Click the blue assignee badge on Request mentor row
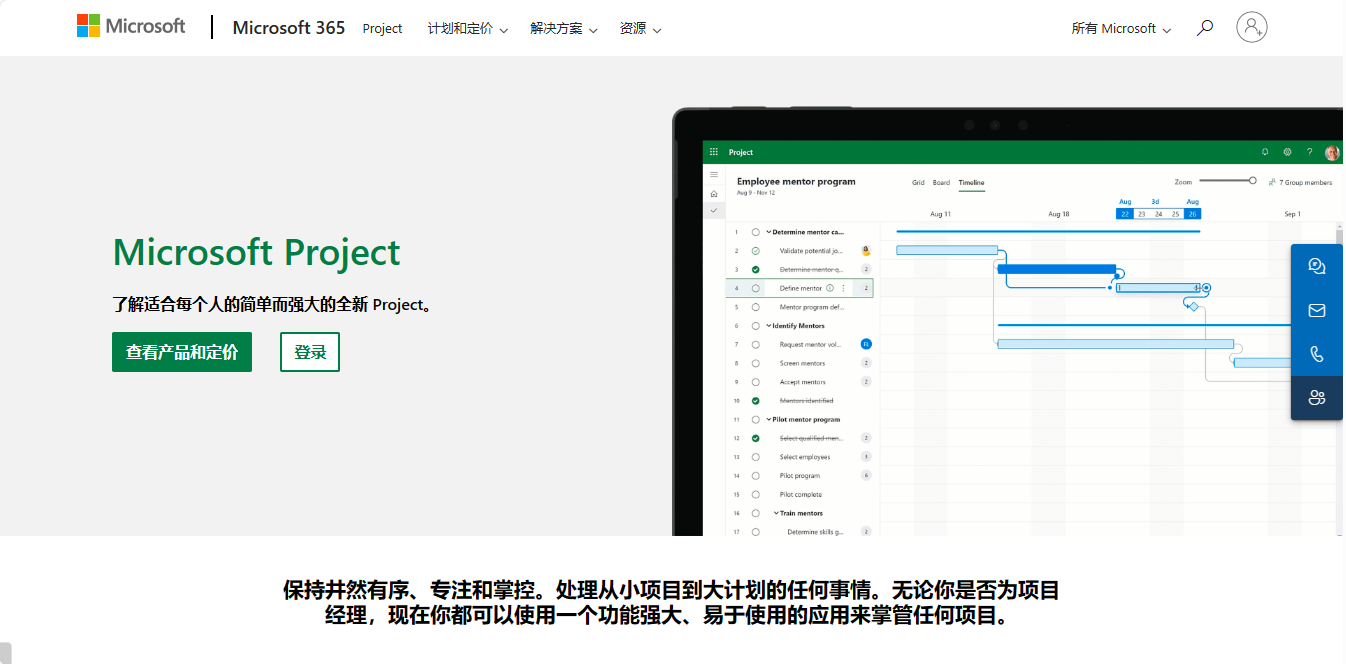 [x=866, y=344]
